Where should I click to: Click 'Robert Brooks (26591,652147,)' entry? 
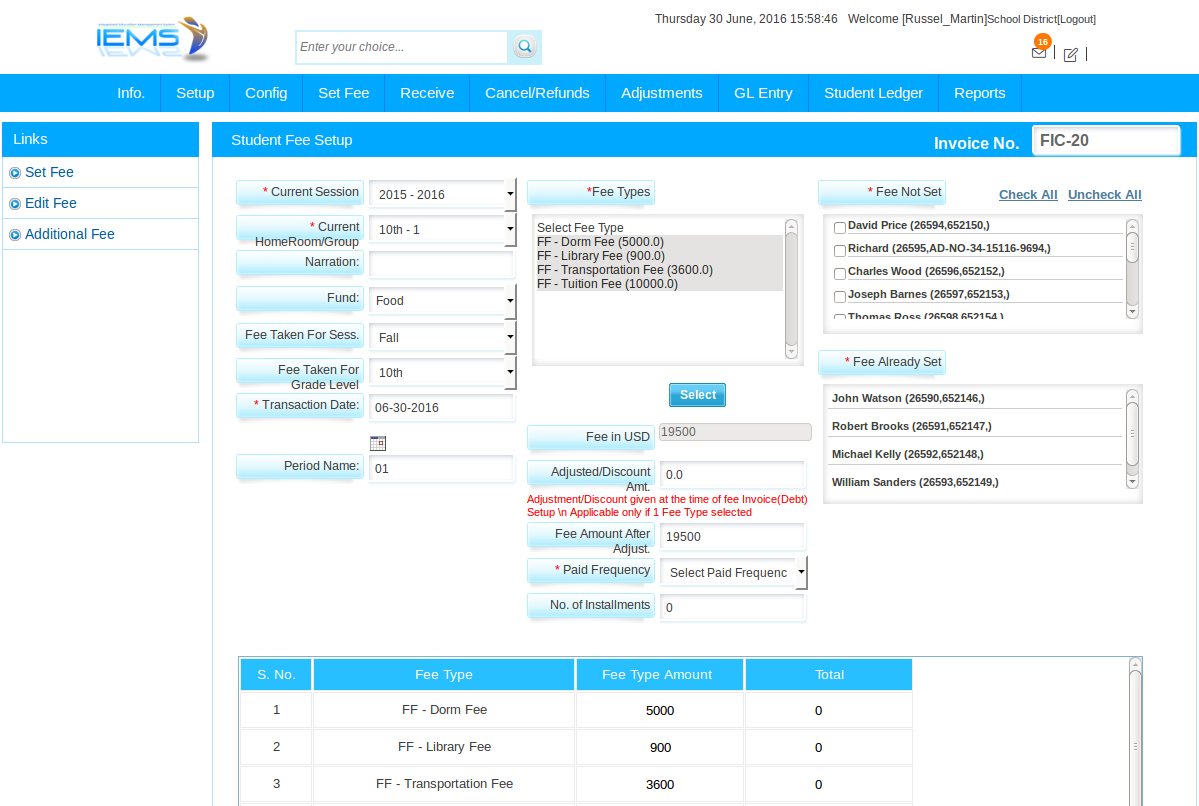point(911,426)
